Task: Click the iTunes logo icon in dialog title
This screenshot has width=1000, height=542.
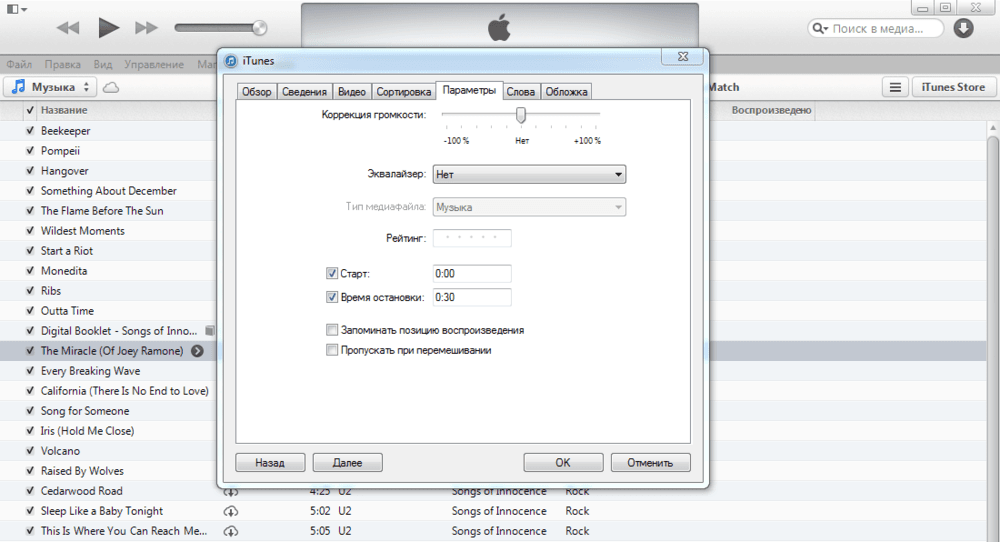Action: [231, 61]
